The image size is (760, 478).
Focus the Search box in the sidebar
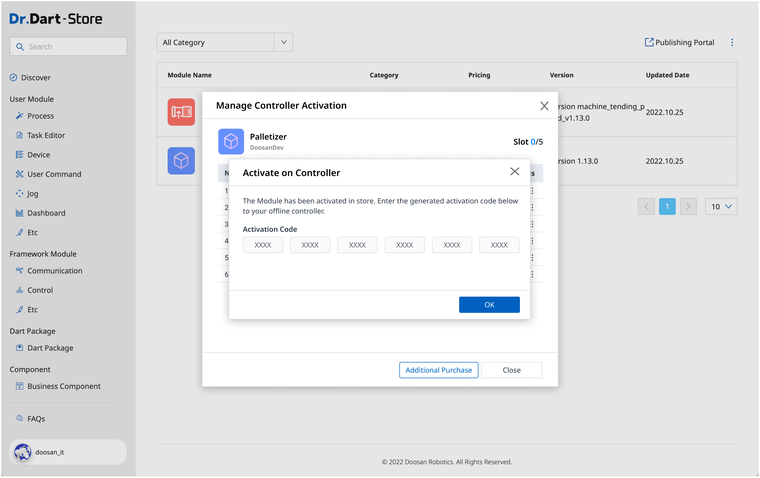68,46
